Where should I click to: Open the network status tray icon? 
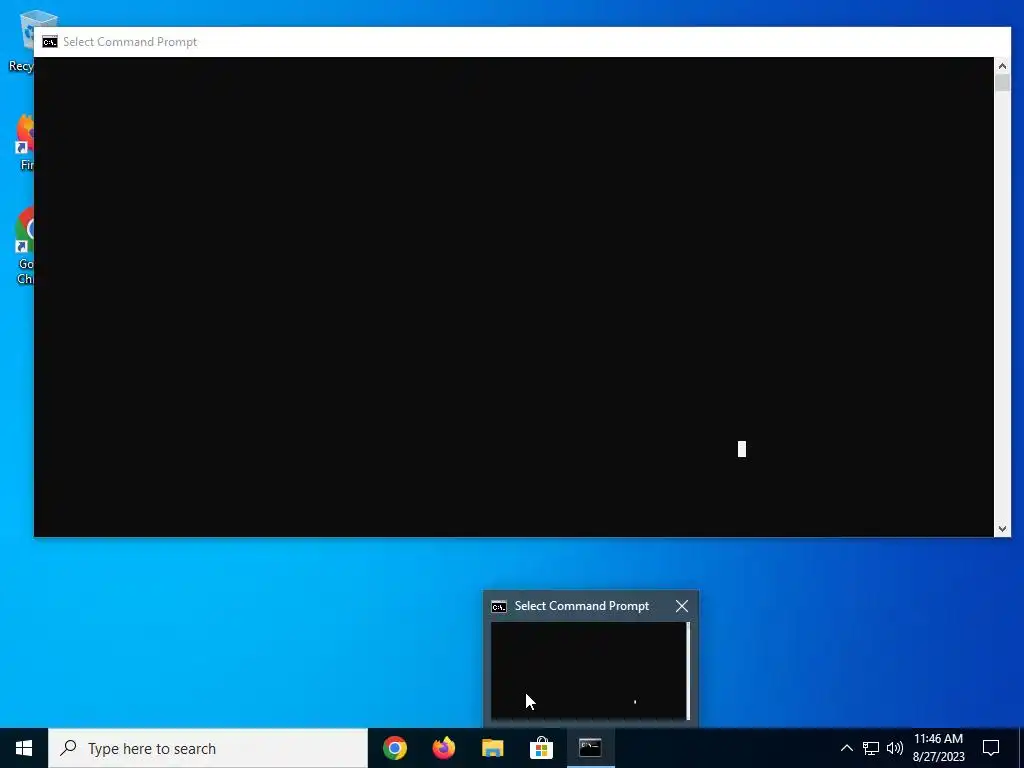pos(871,748)
